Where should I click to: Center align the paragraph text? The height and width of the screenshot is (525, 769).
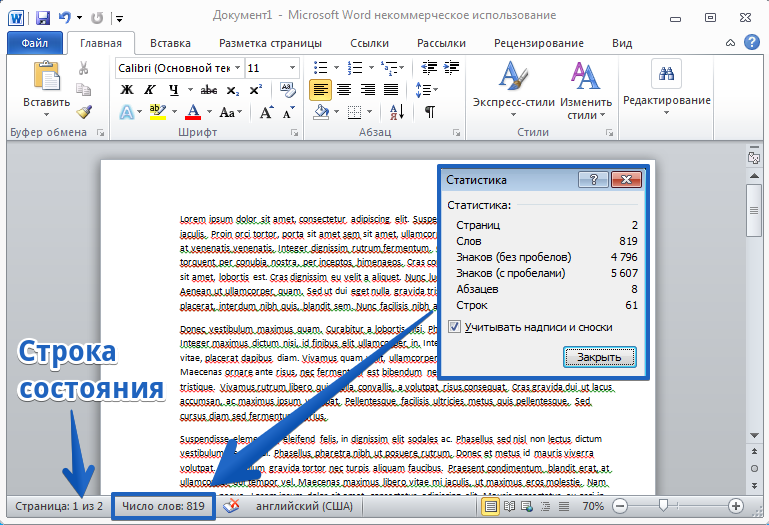pyautogui.click(x=344, y=90)
